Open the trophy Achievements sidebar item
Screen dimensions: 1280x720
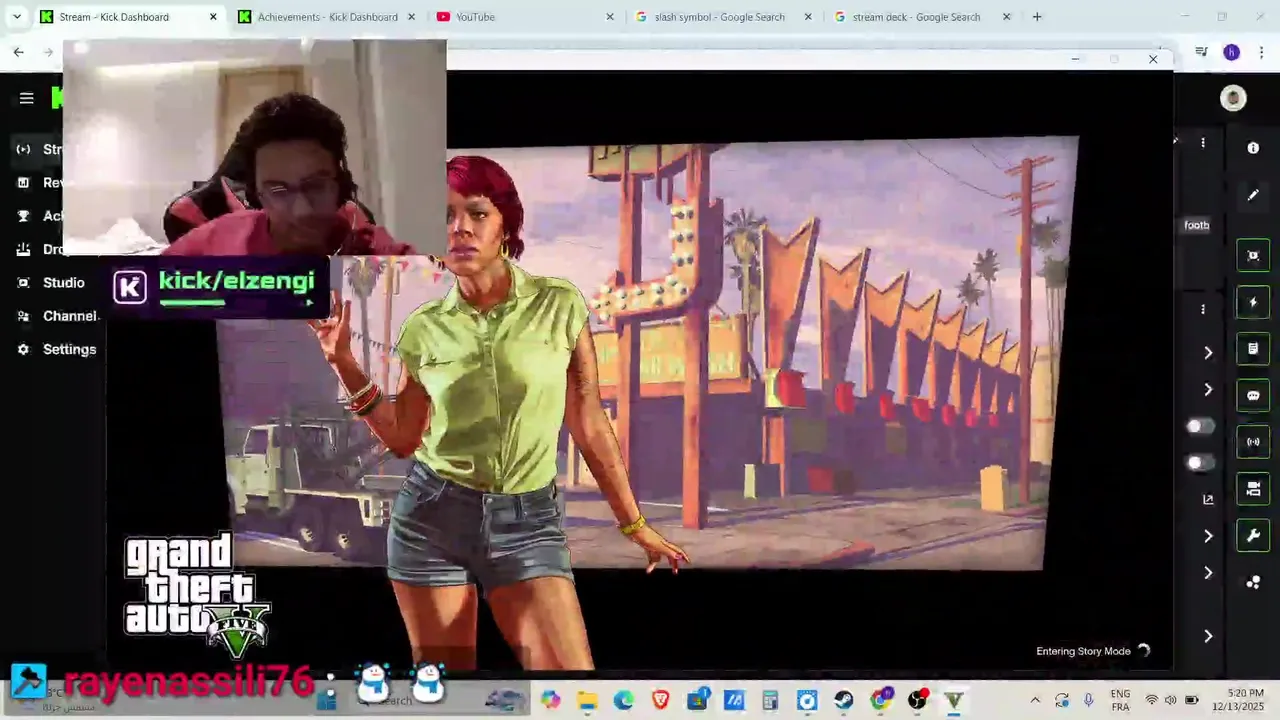[40, 216]
